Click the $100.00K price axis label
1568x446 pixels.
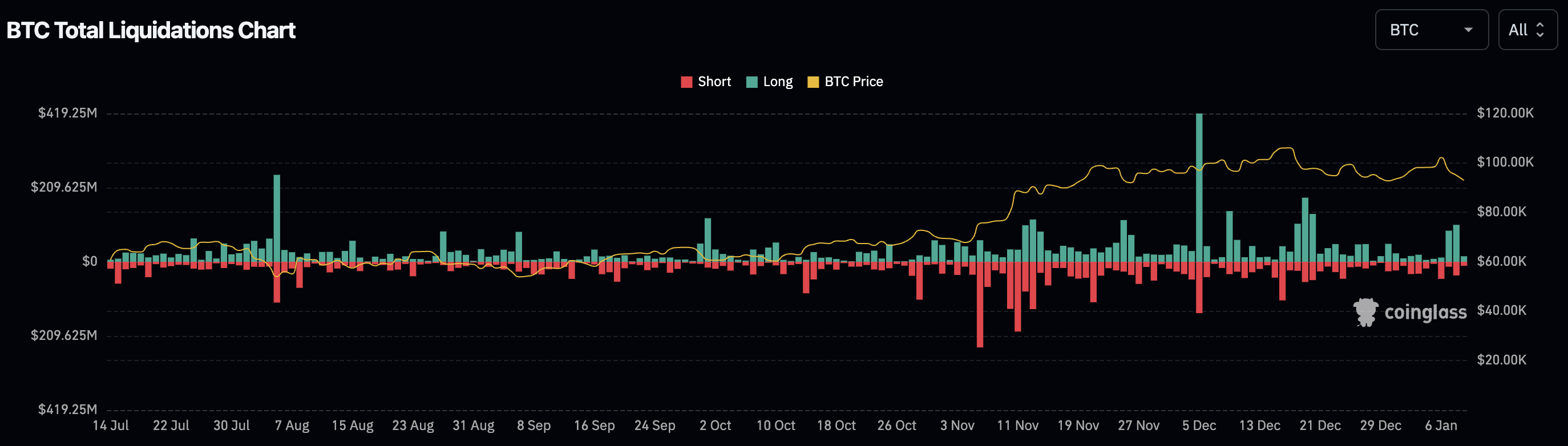point(1505,162)
